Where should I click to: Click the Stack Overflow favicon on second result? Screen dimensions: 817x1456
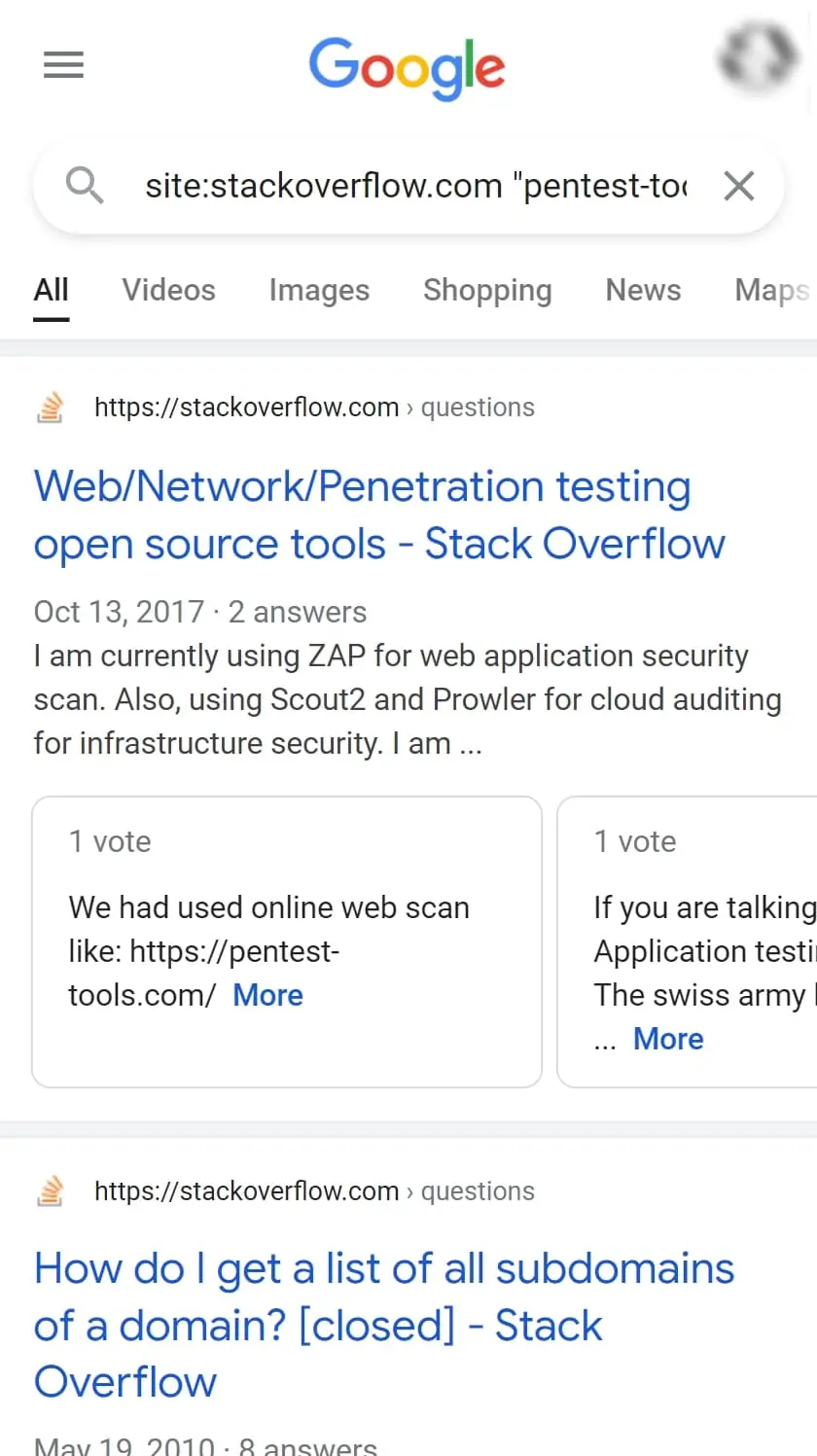pyautogui.click(x=50, y=1190)
